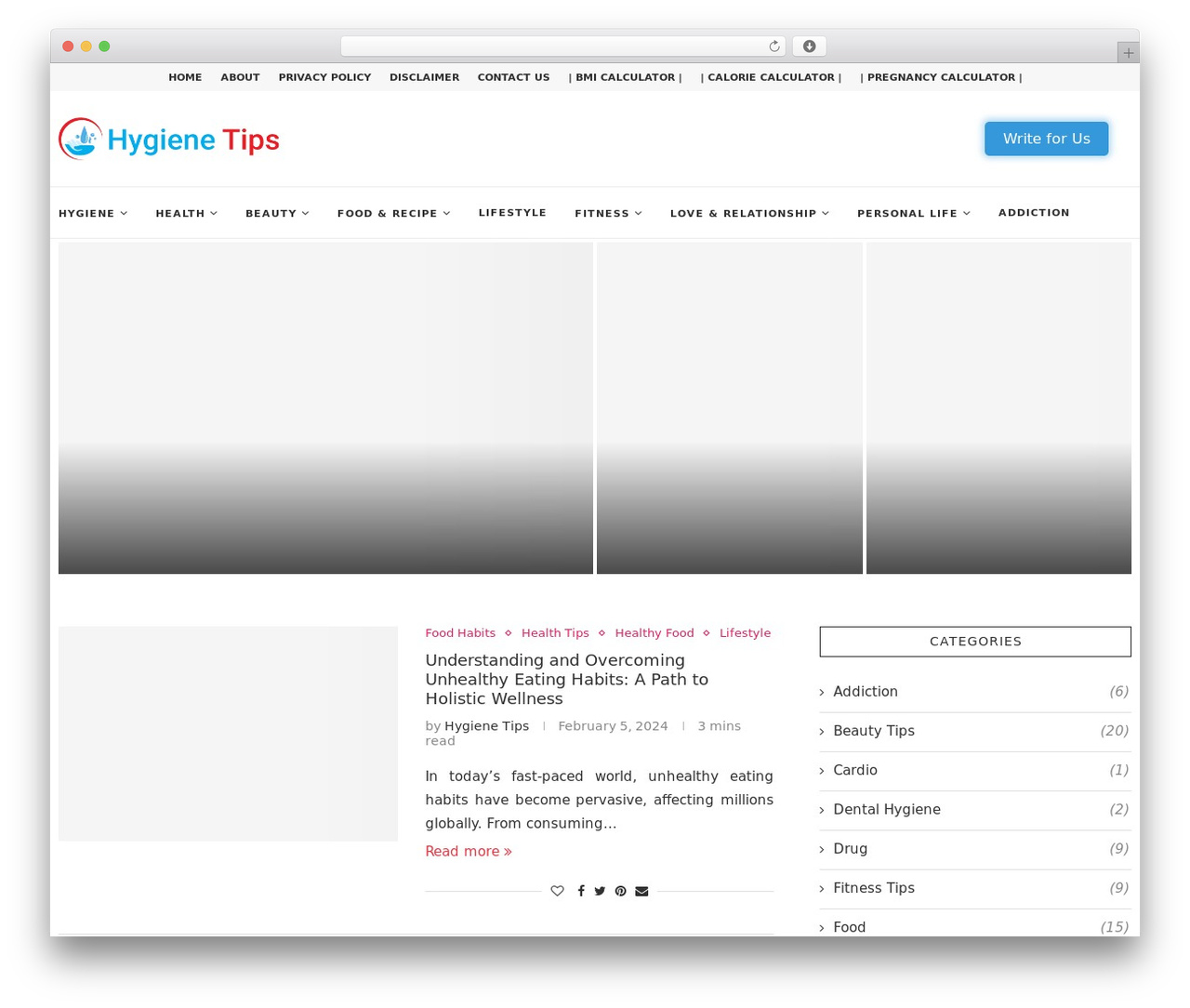The height and width of the screenshot is (1008, 1190).
Task: Share the post on Twitter
Action: point(600,891)
